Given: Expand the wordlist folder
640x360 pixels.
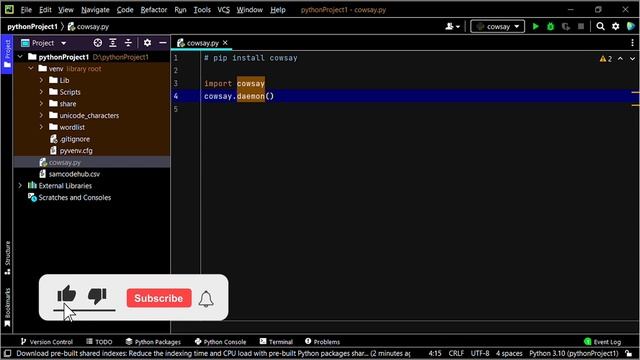Looking at the screenshot, I should pos(41,127).
